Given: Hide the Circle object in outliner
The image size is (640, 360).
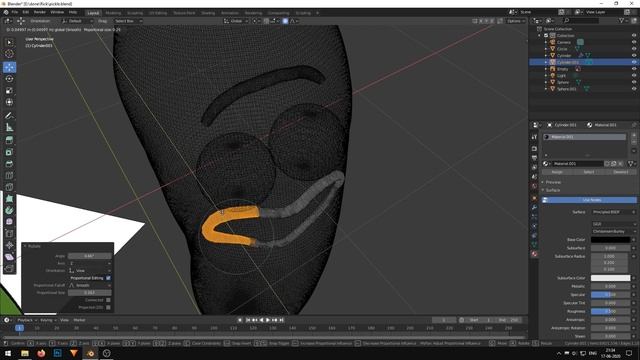Looking at the screenshot, I should pos(634,49).
